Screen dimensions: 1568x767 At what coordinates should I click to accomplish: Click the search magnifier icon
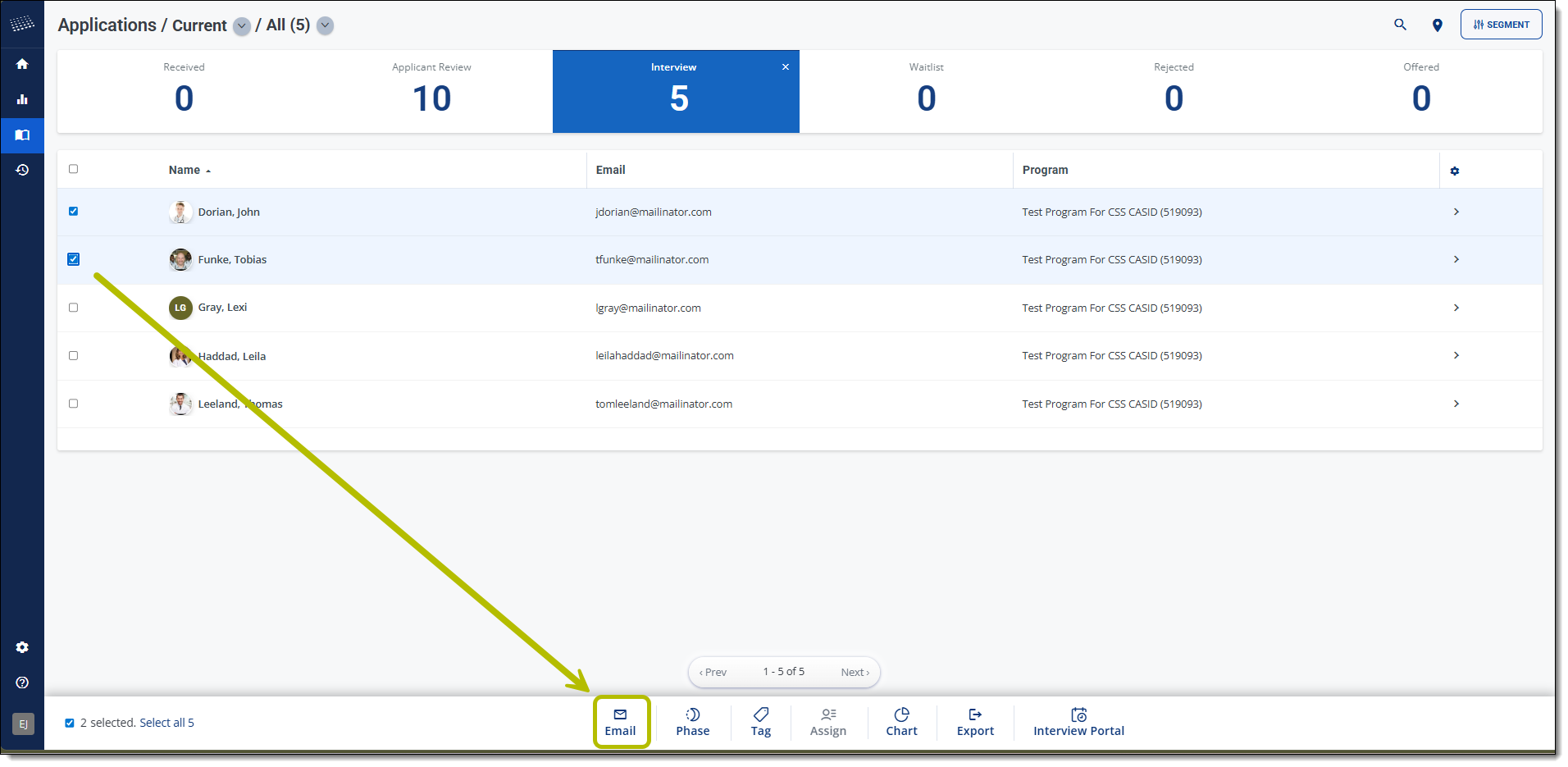[x=1400, y=25]
